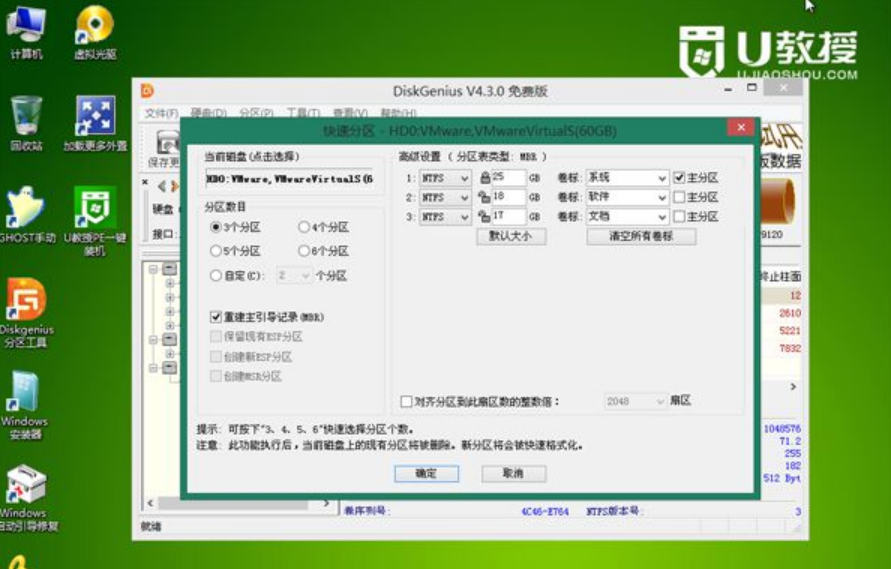Image resolution: width=891 pixels, height=569 pixels.
Task: Open the 回收站 recycle bin icon
Action: coord(26,124)
